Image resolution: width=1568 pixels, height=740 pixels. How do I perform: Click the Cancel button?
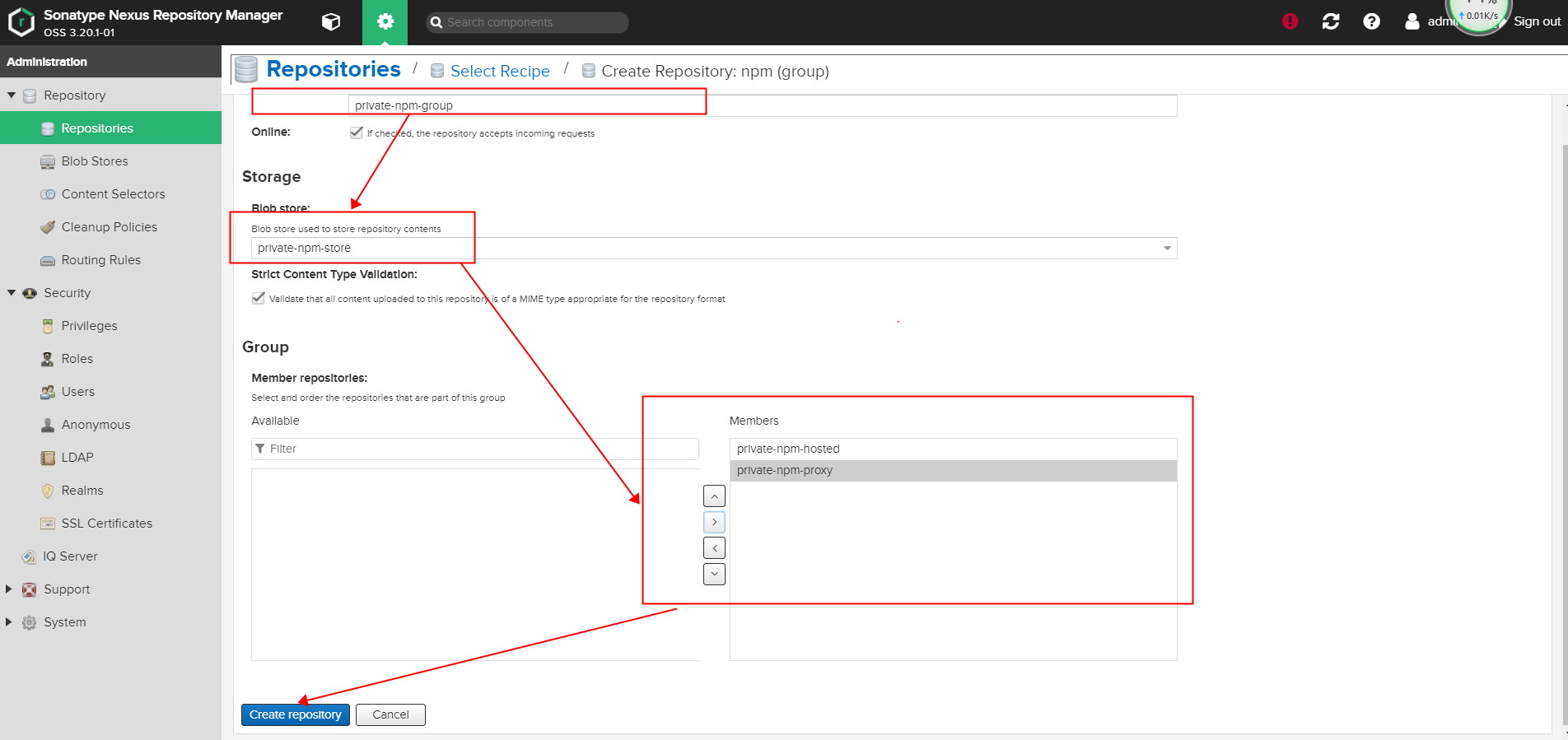coord(390,714)
